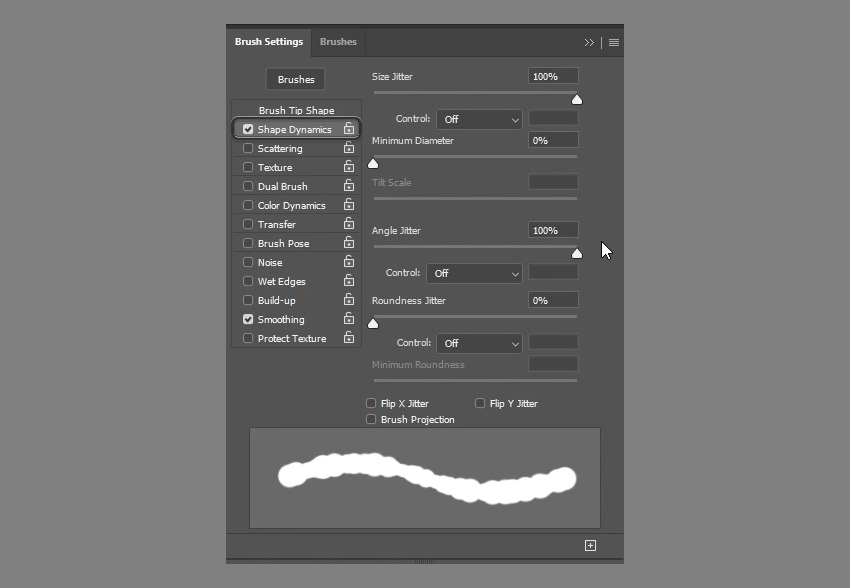Select Brush Tip Shape
This screenshot has width=850, height=588.
(295, 108)
